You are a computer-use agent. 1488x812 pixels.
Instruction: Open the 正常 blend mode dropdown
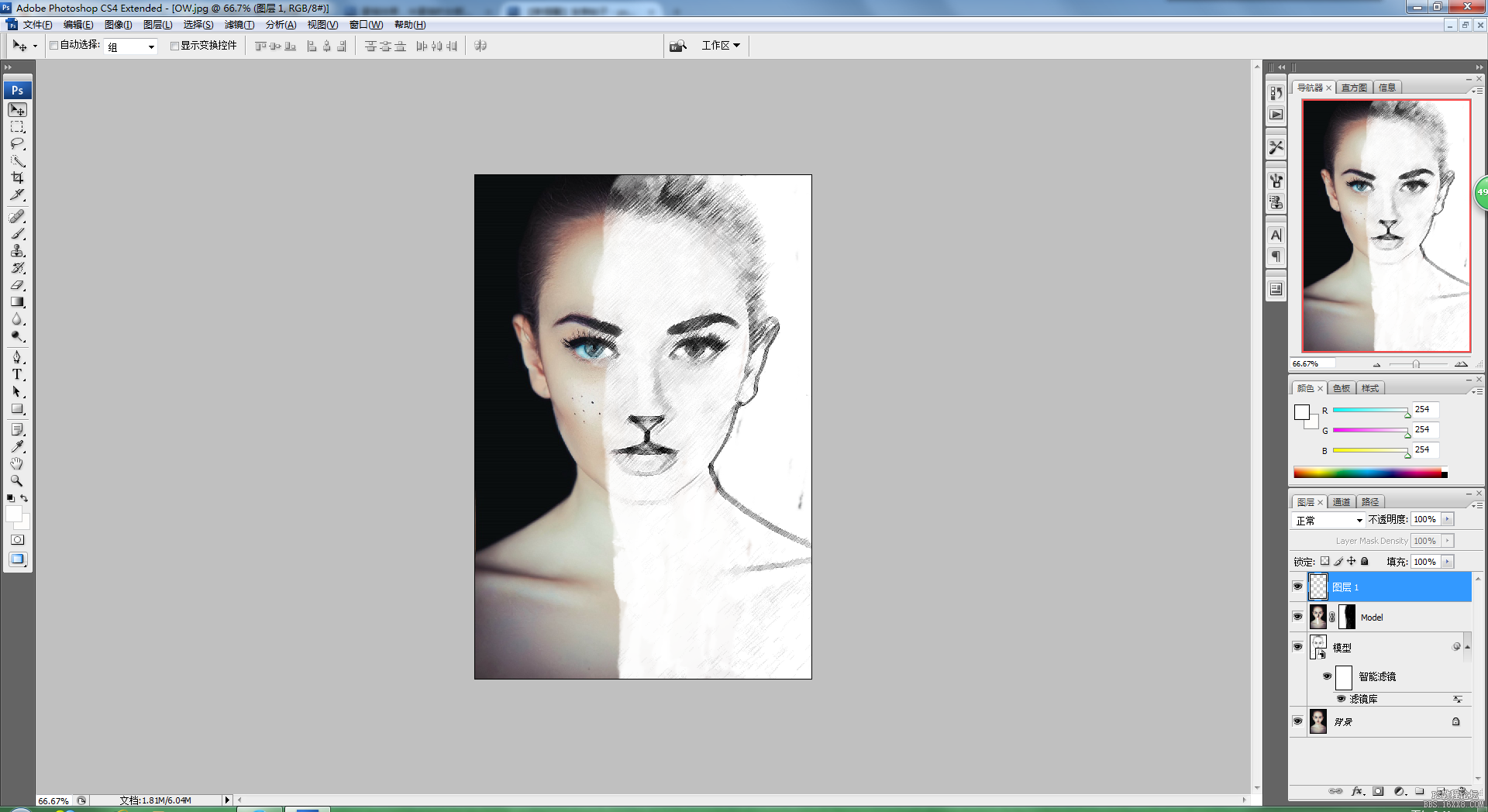tap(1328, 520)
